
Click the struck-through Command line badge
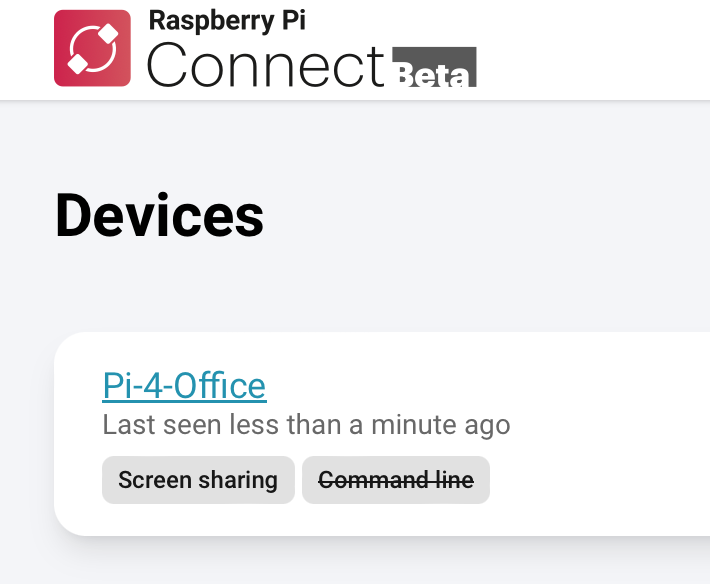click(x=396, y=480)
